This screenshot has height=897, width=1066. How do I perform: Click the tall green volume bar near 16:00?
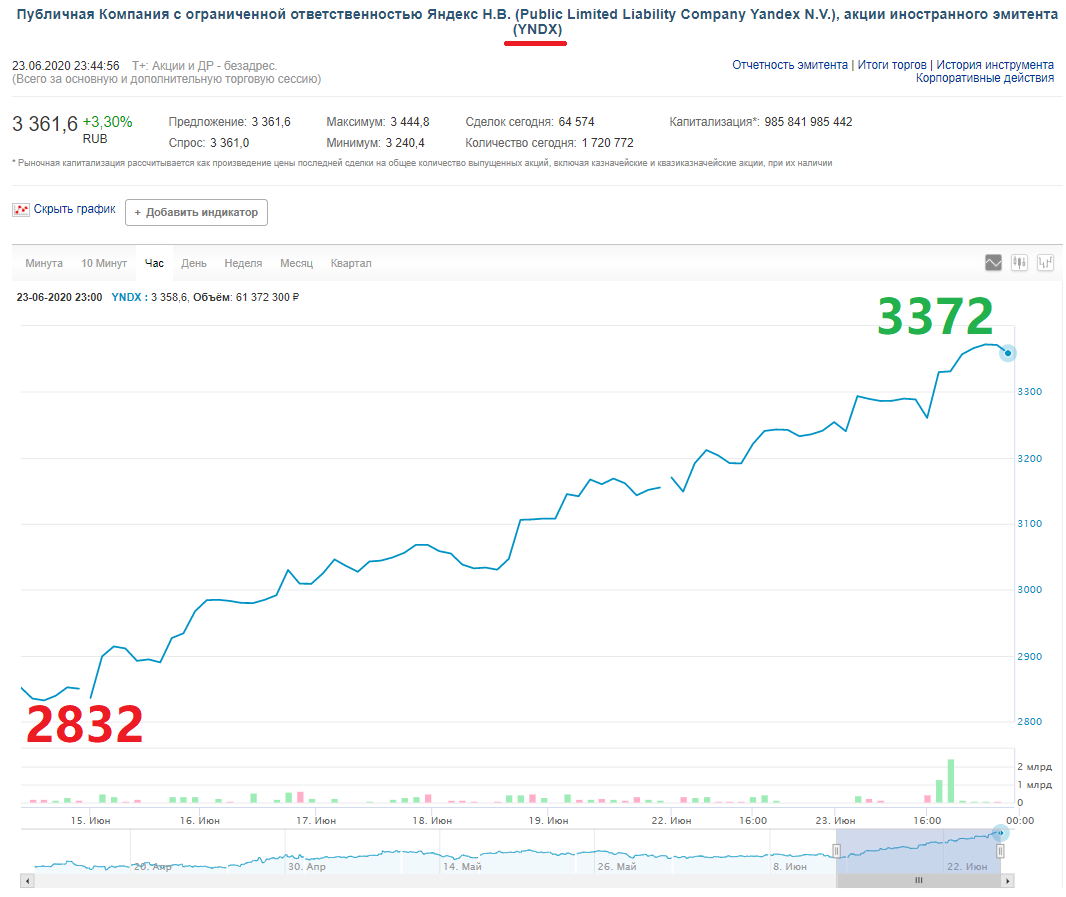coord(950,781)
